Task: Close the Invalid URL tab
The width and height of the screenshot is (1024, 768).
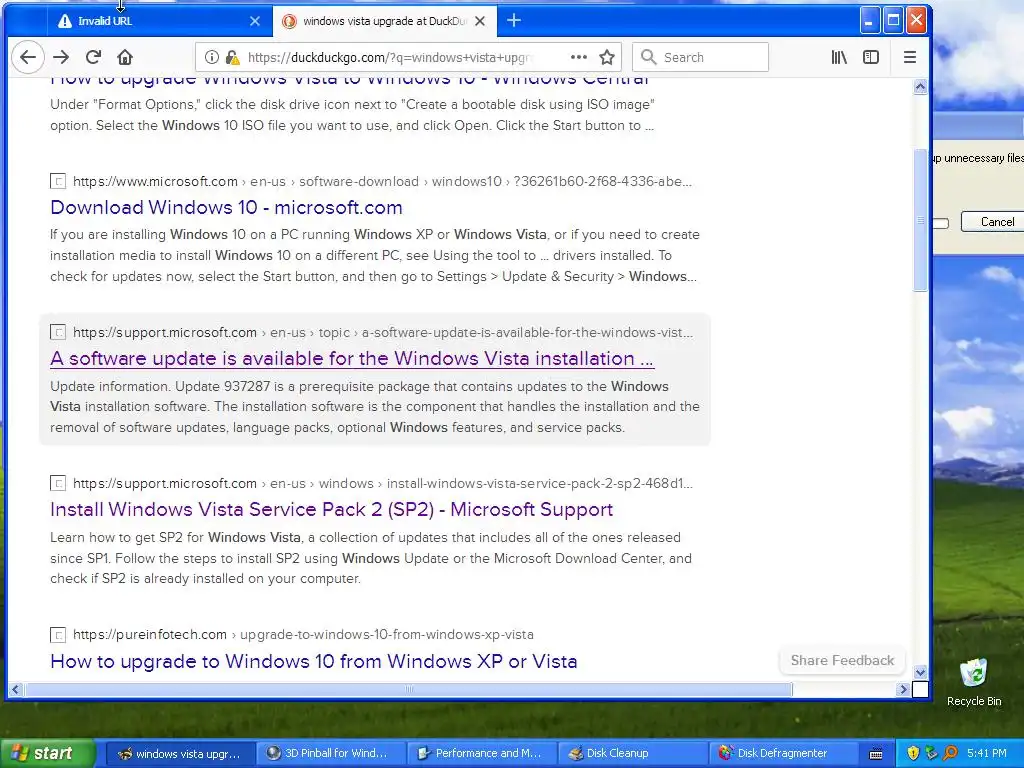Action: tap(255, 21)
